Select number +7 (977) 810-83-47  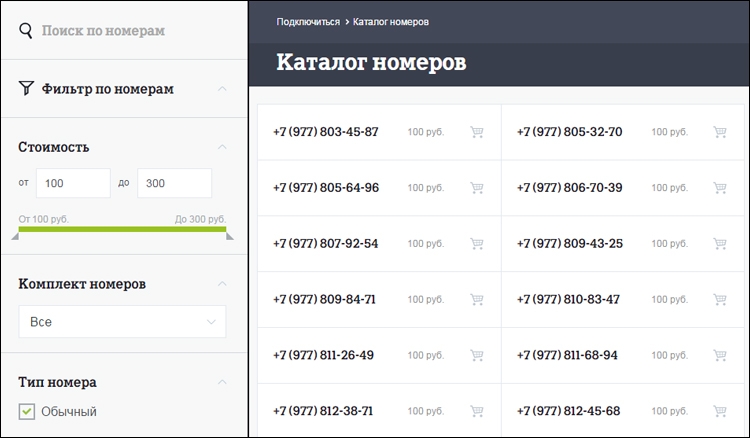[x=568, y=300]
